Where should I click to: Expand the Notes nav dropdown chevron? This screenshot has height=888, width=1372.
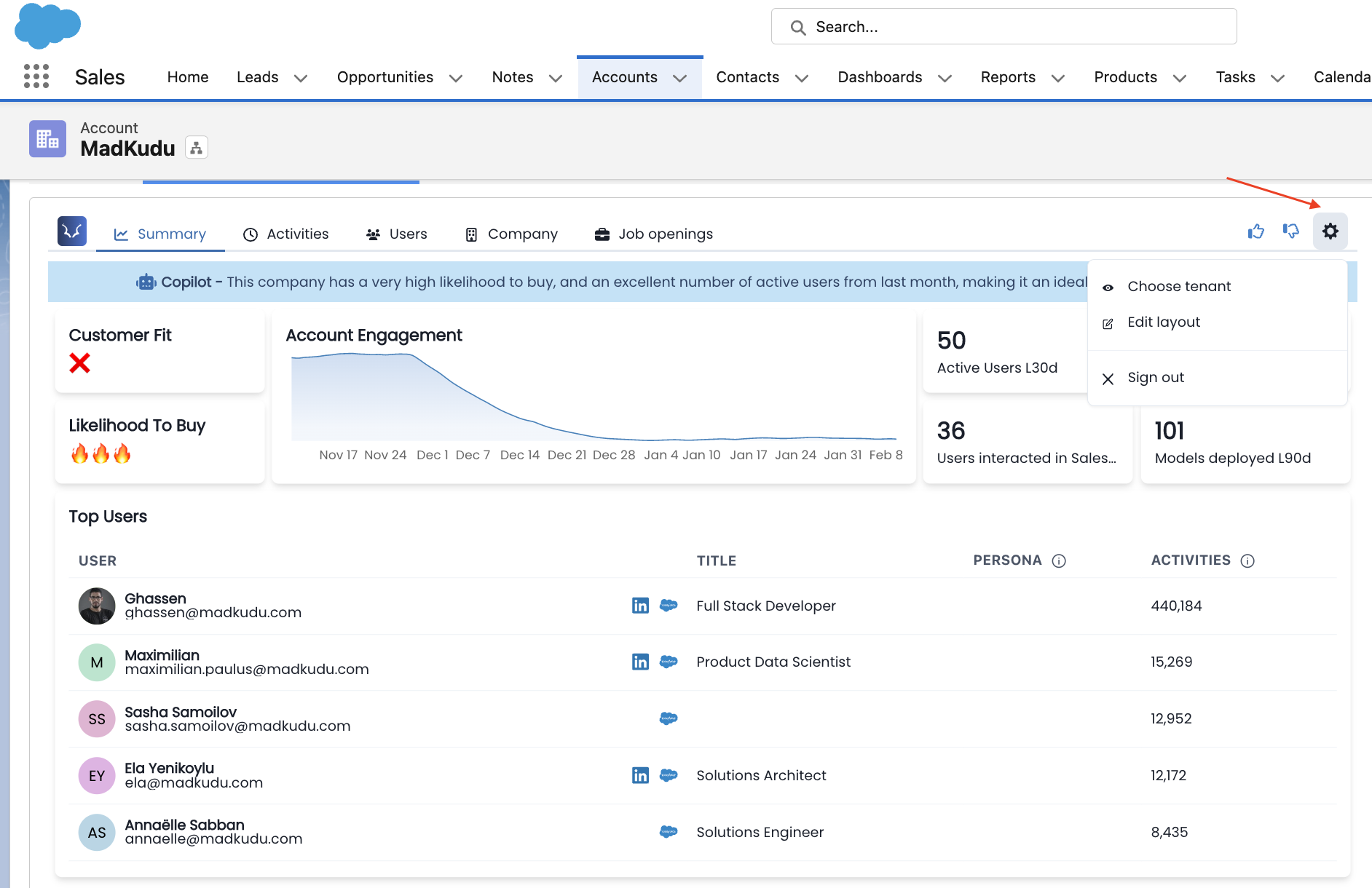tap(556, 78)
